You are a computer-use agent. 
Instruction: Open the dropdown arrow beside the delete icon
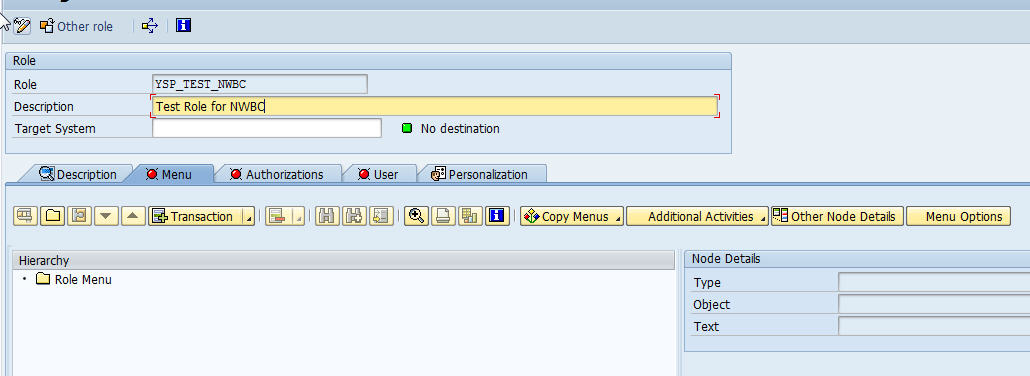point(298,216)
